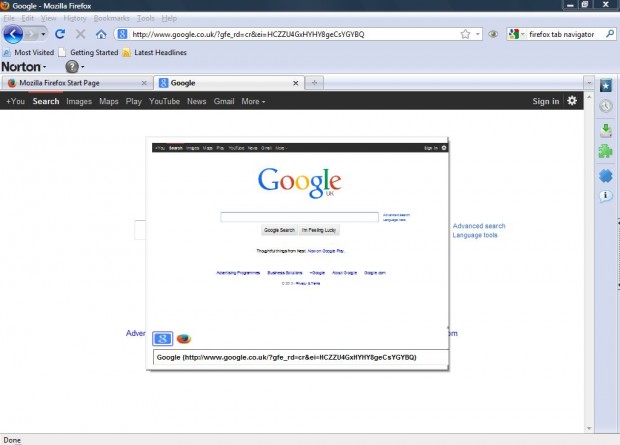
Task: Open a new tab with plus button
Action: click(314, 83)
